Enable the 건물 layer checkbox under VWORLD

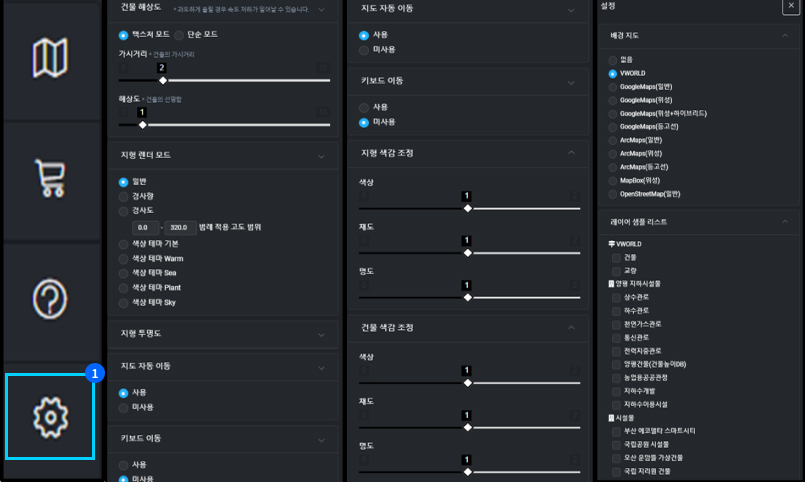(x=616, y=257)
